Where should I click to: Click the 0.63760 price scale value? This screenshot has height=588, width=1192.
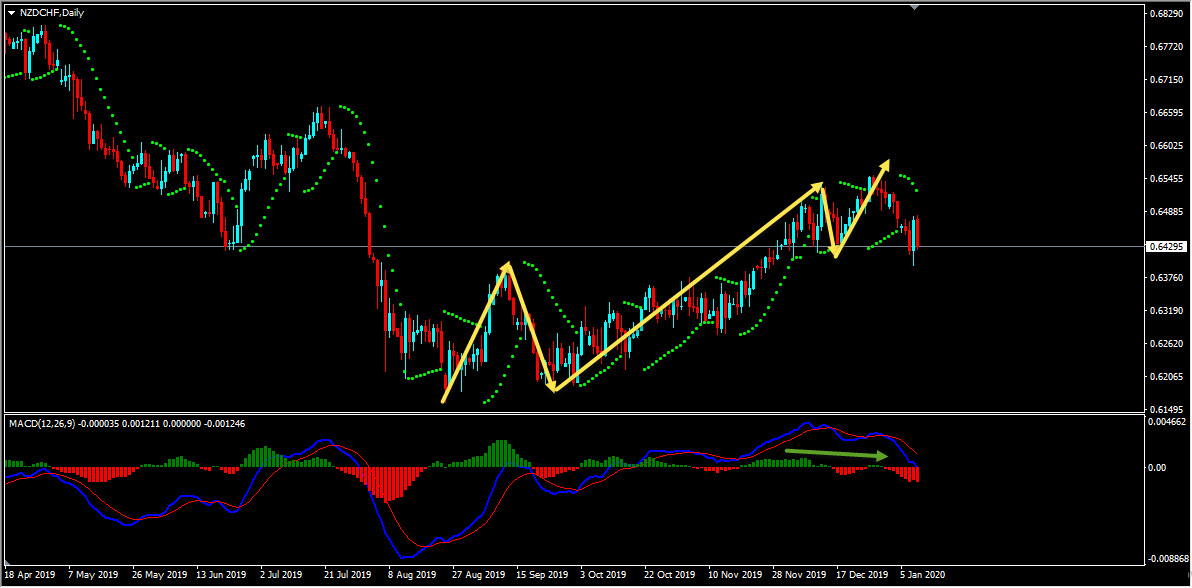click(x=1165, y=278)
